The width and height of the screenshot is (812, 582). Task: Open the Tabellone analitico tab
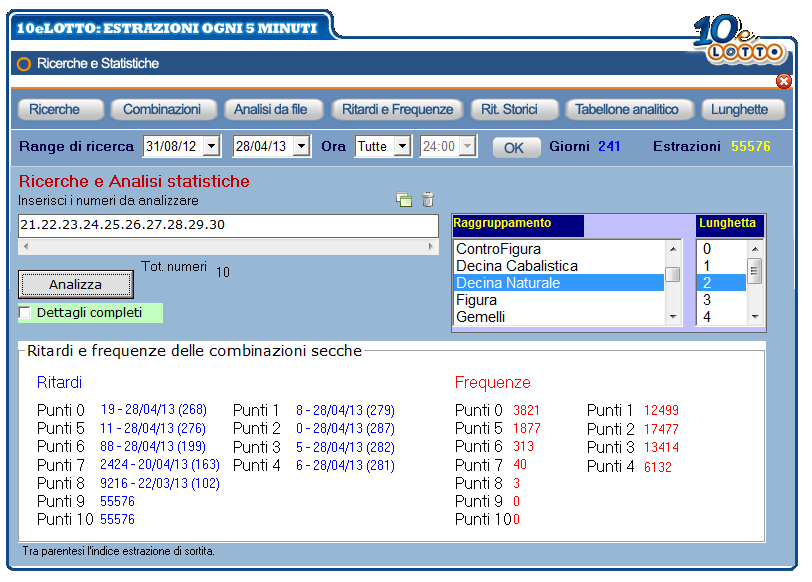point(629,110)
